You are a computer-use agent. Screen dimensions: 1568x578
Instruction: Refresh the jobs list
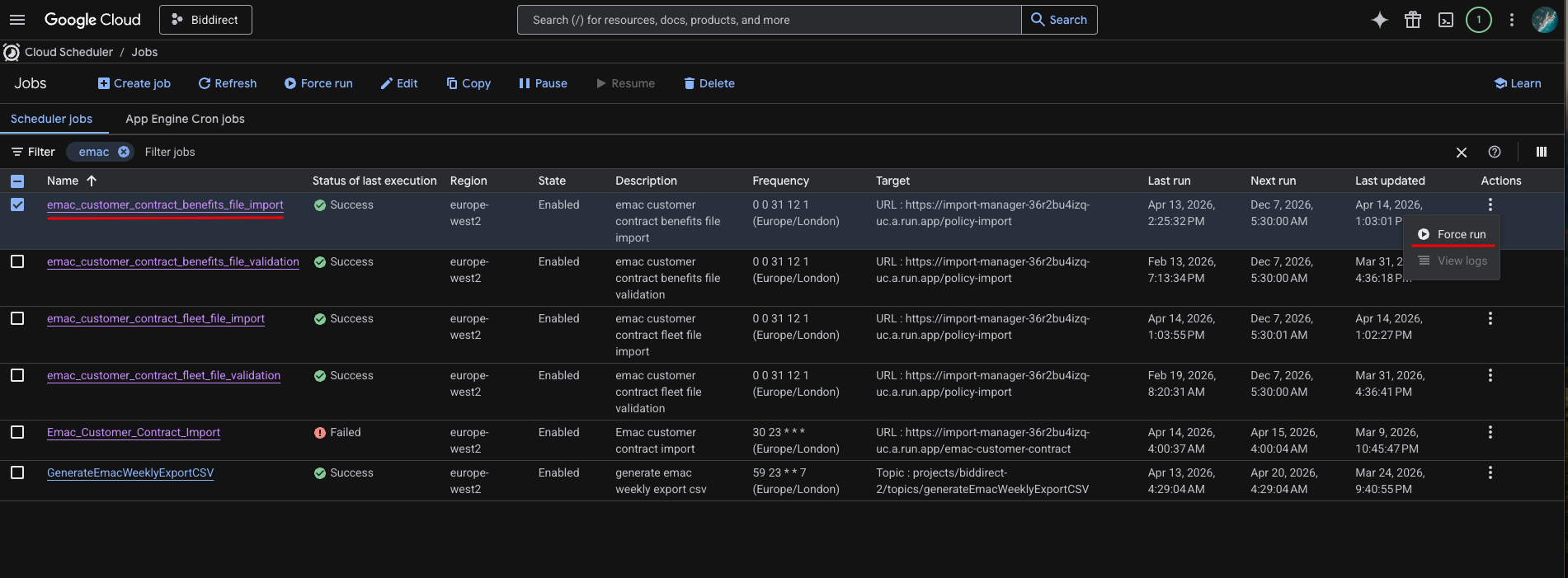pos(228,83)
